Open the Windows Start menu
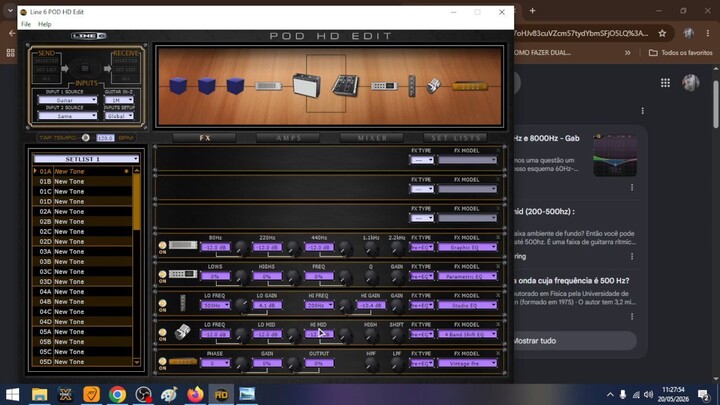This screenshot has width=720, height=405. tap(12, 394)
